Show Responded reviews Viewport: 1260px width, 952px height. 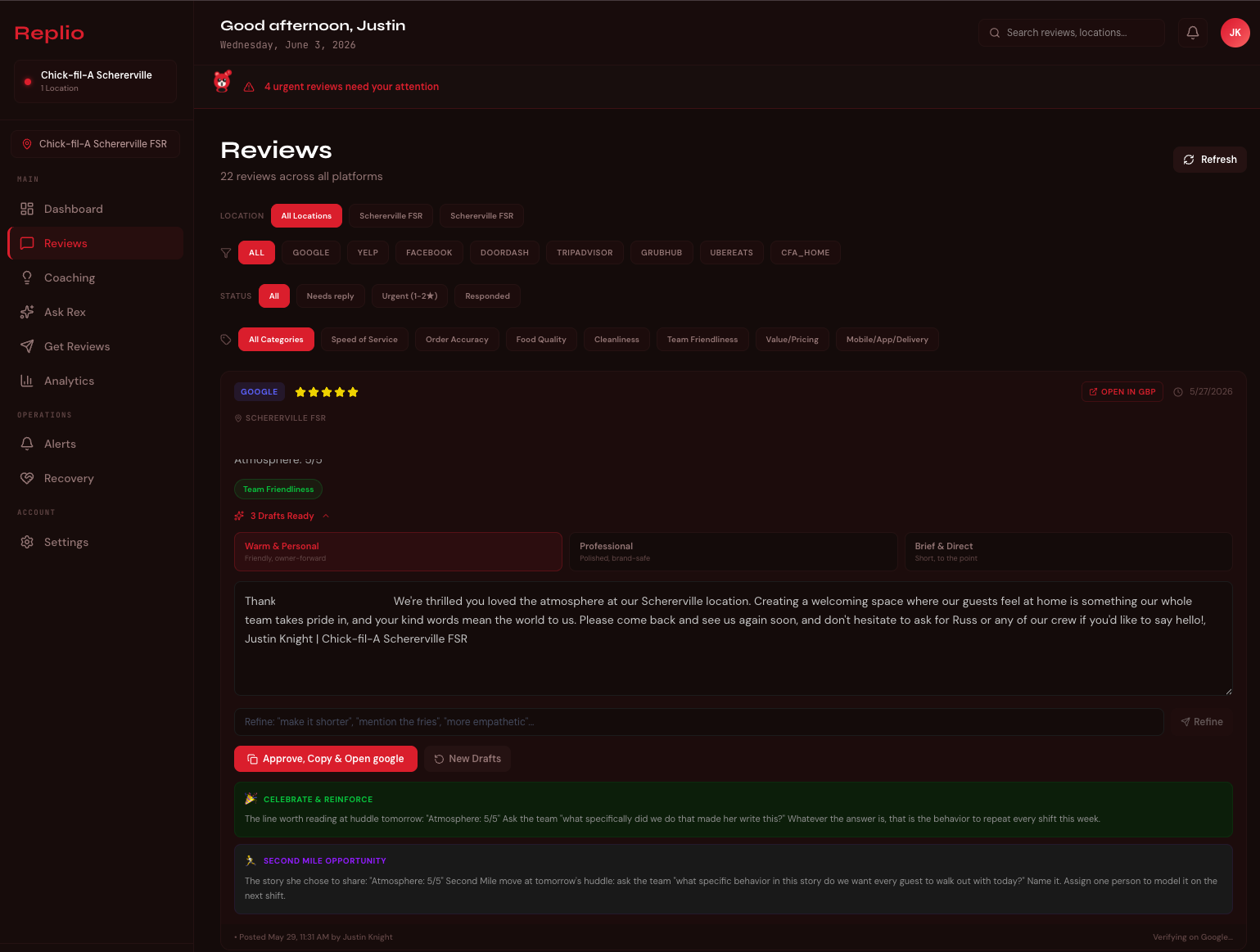click(x=487, y=296)
